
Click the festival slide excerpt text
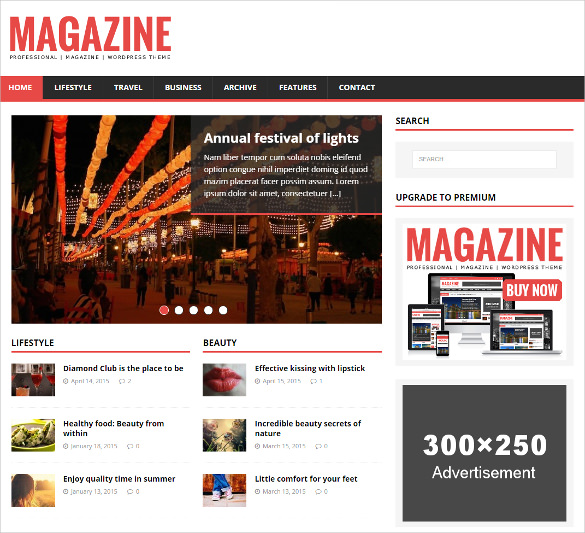[x=285, y=175]
